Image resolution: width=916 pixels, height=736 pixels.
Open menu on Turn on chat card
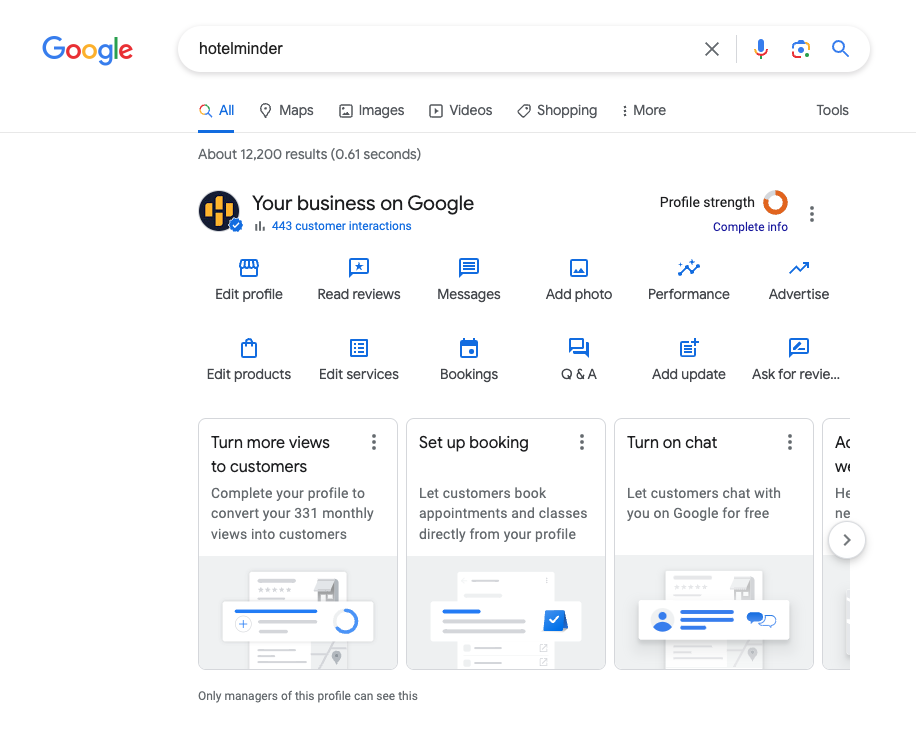[790, 442]
